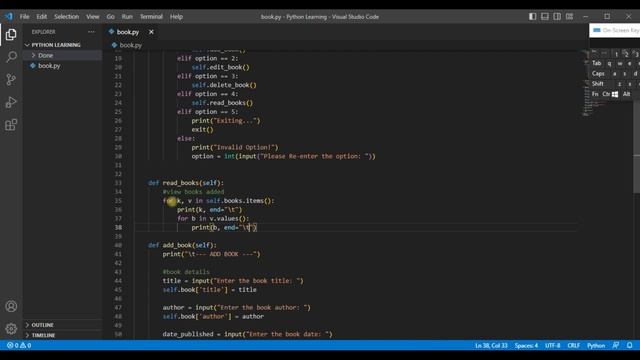The width and height of the screenshot is (640, 360).
Task: Click the Shift key on On-Screen Keyboard
Action: click(598, 84)
